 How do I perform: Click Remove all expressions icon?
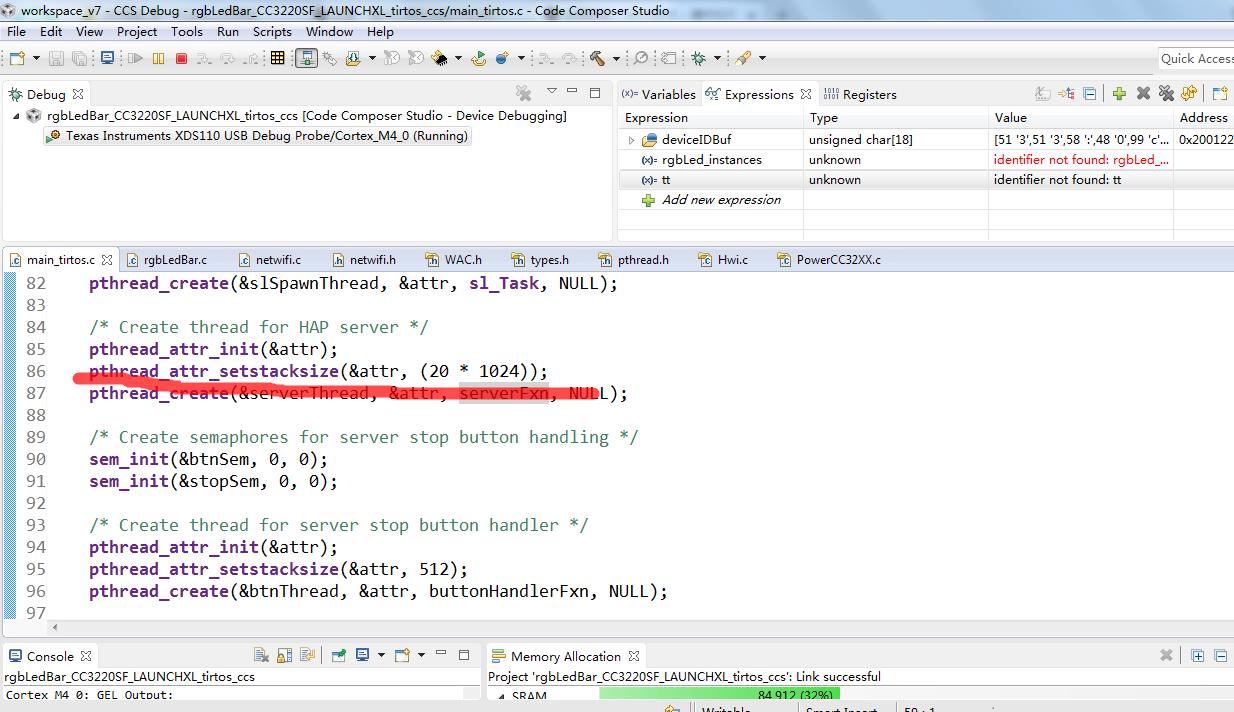coord(1166,93)
